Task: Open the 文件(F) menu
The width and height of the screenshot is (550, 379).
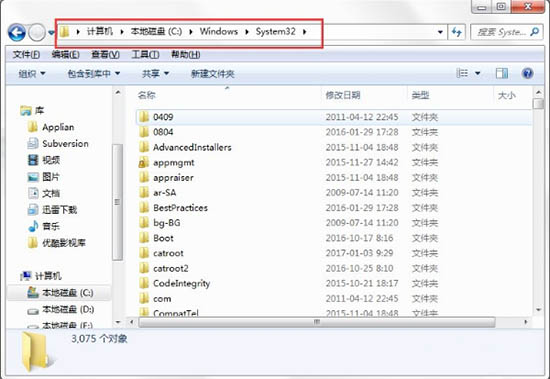Action: click(26, 54)
